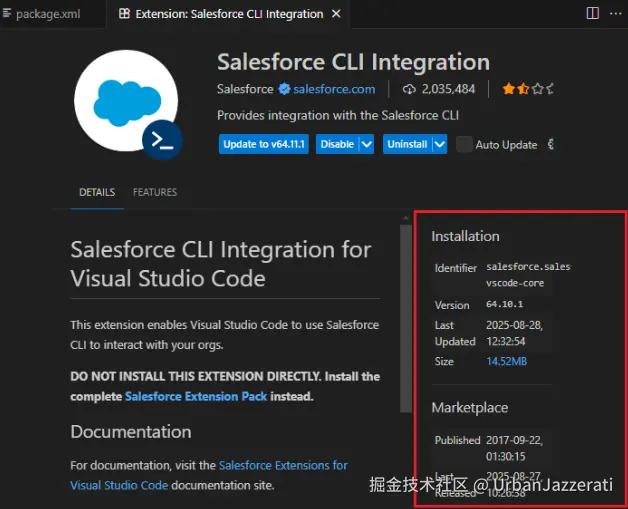Enable the Auto Update checkbox

tap(464, 144)
